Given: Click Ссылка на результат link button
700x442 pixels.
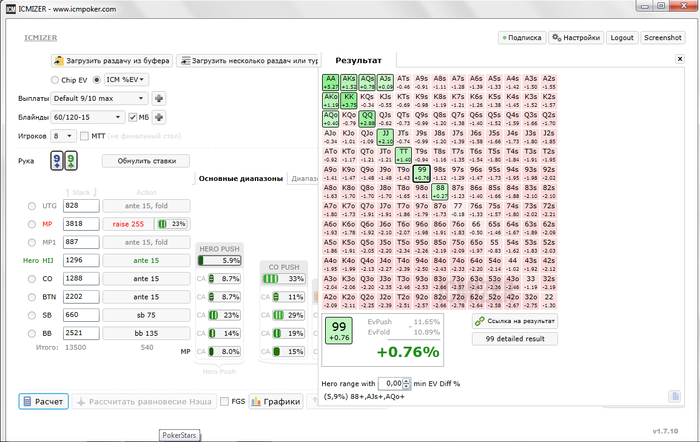Looking at the screenshot, I should click(515, 321).
